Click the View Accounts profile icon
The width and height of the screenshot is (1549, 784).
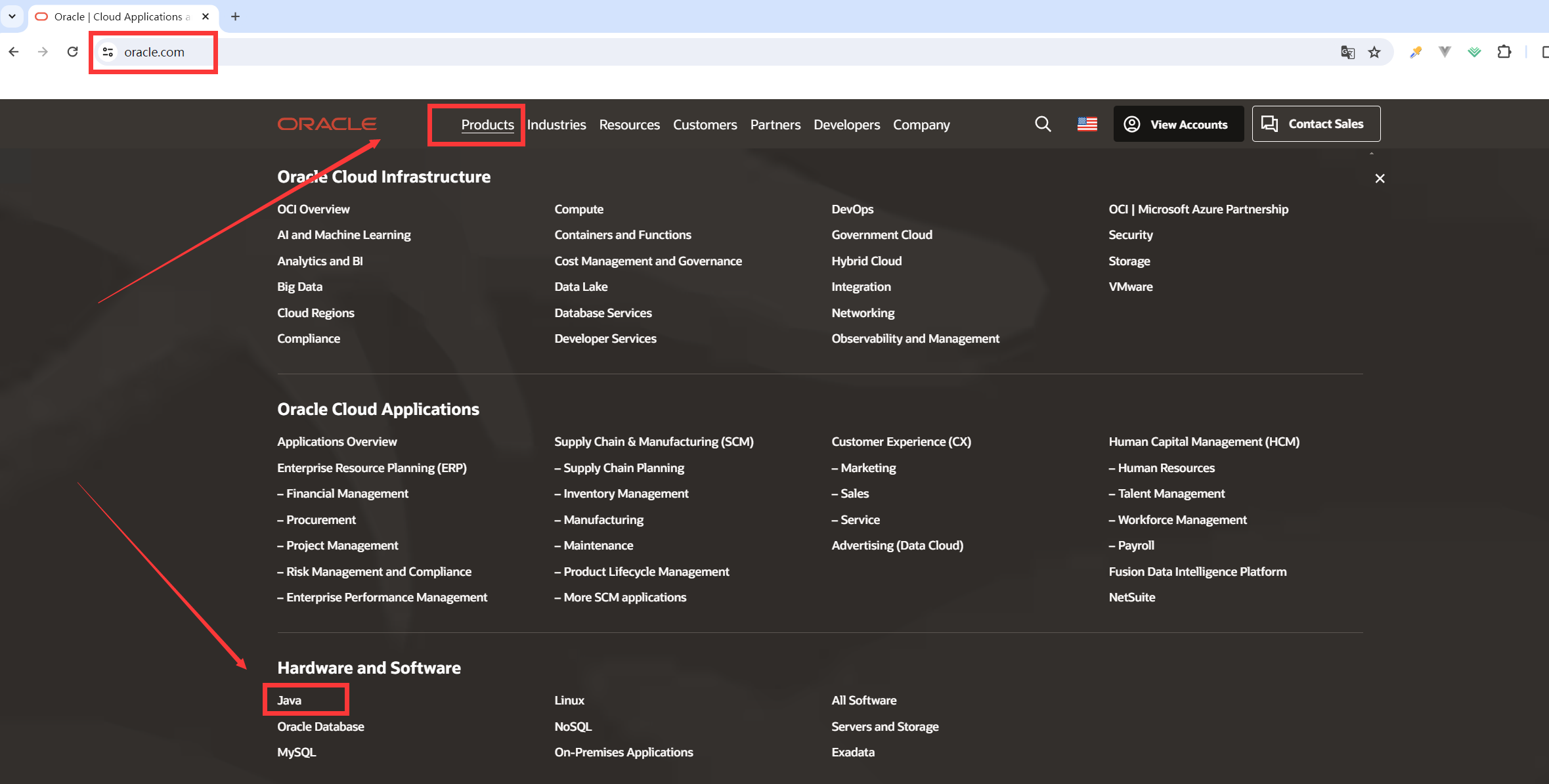[x=1132, y=123]
